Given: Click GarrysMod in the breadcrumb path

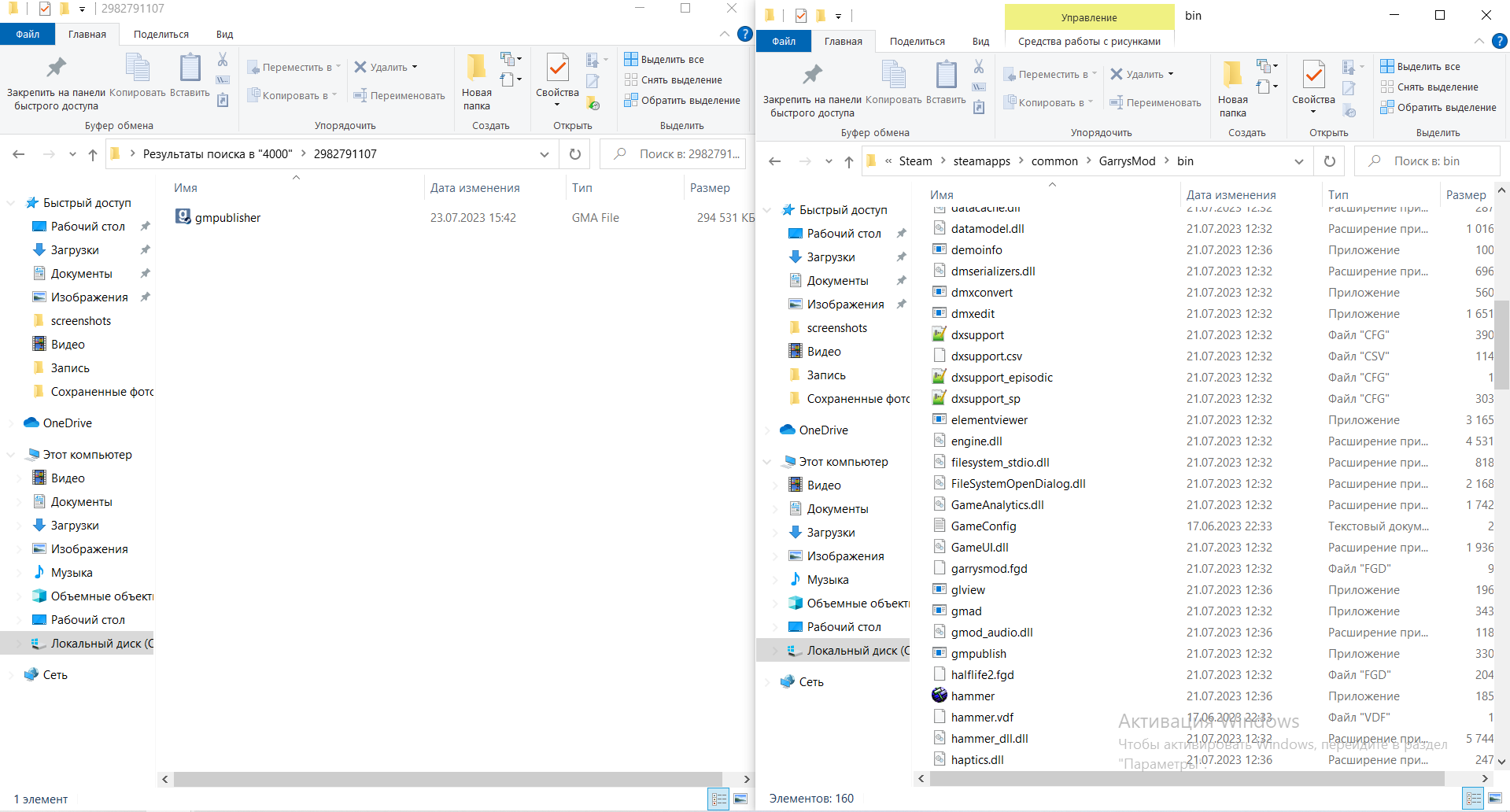Looking at the screenshot, I should [1127, 161].
